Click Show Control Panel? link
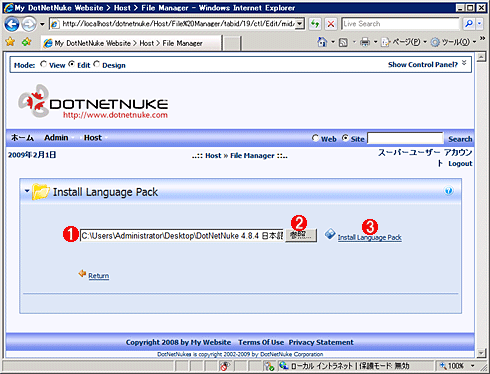 tap(423, 65)
